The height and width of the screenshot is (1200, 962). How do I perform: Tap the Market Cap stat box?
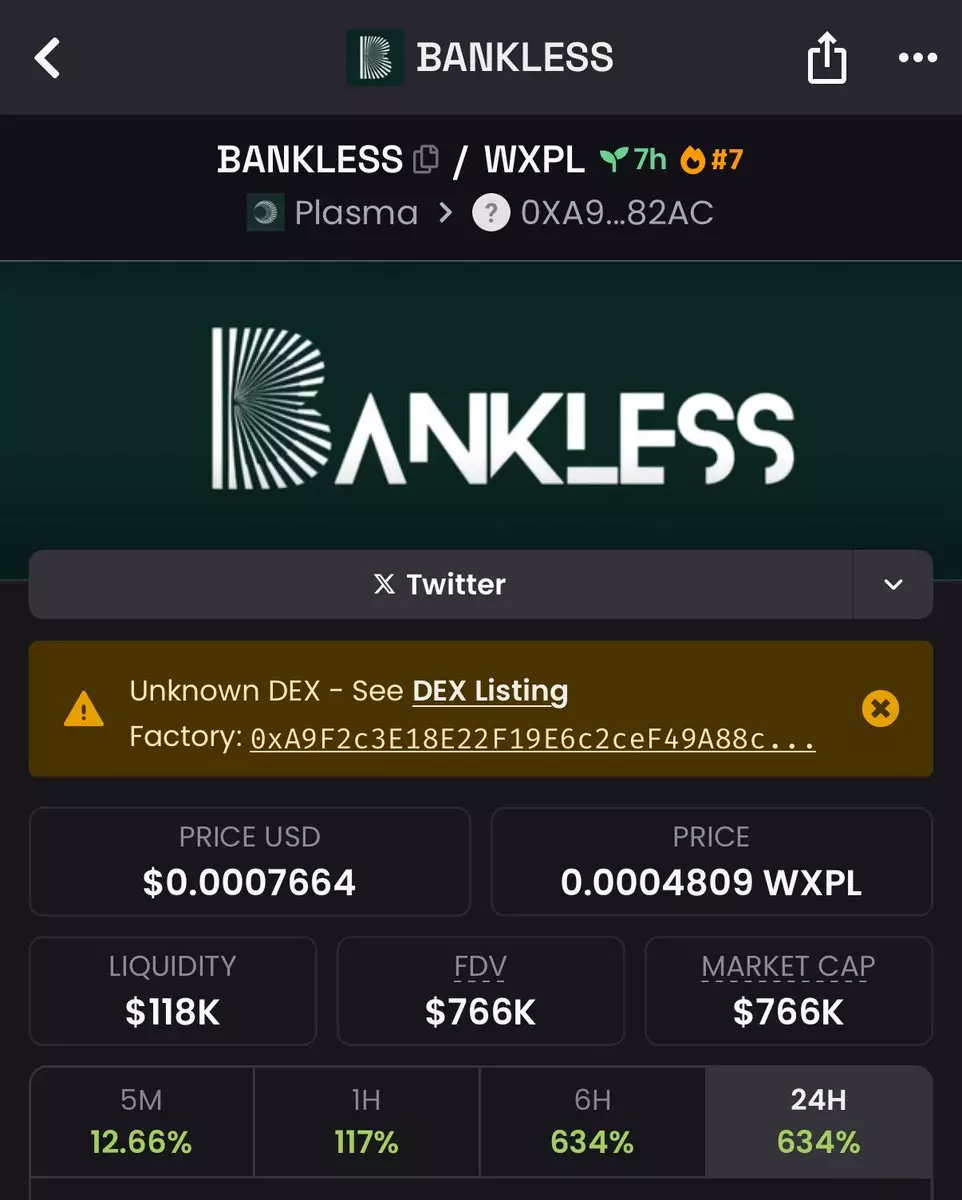click(x=788, y=990)
